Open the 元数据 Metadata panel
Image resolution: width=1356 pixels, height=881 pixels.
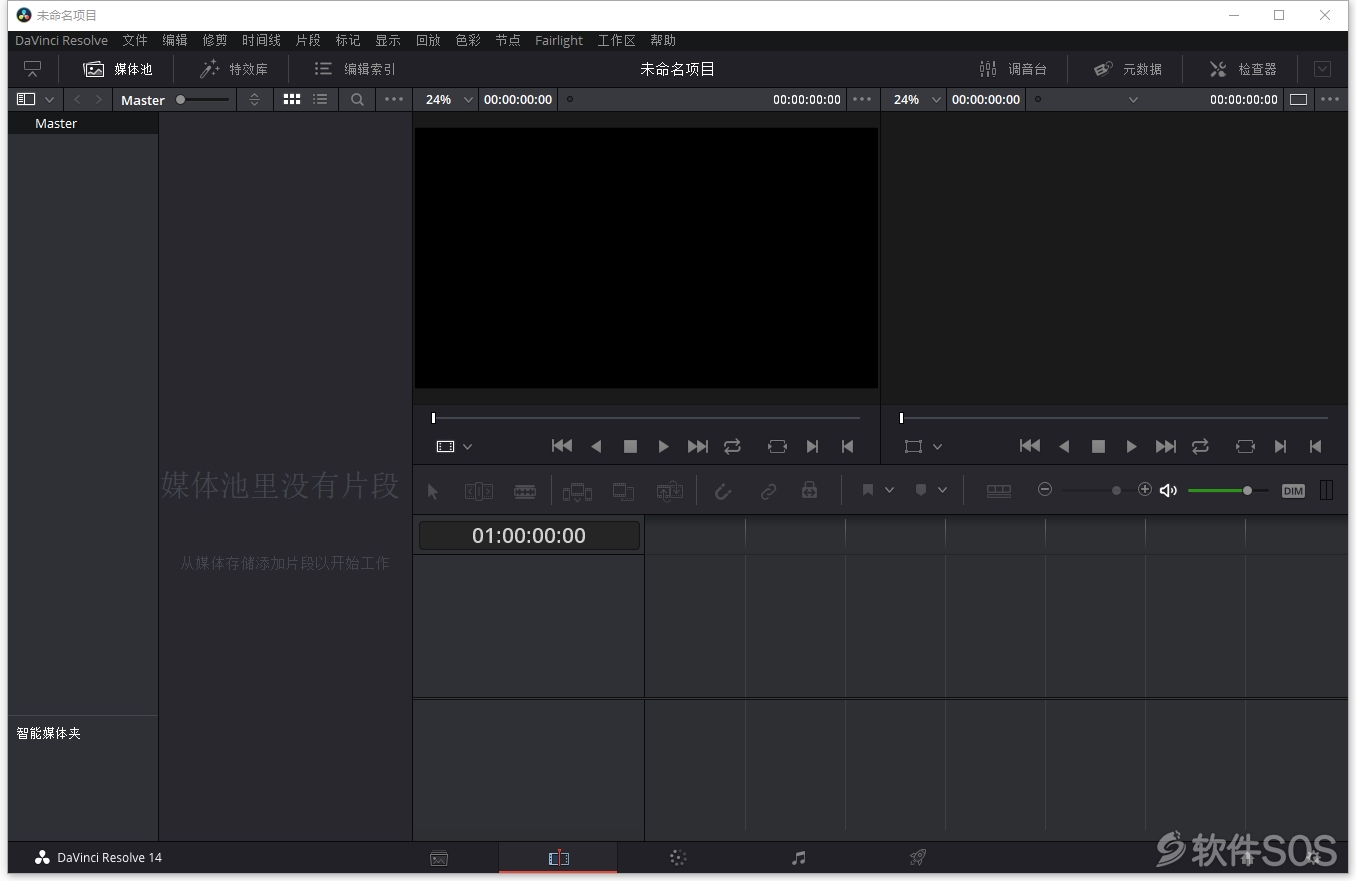click(x=1128, y=69)
